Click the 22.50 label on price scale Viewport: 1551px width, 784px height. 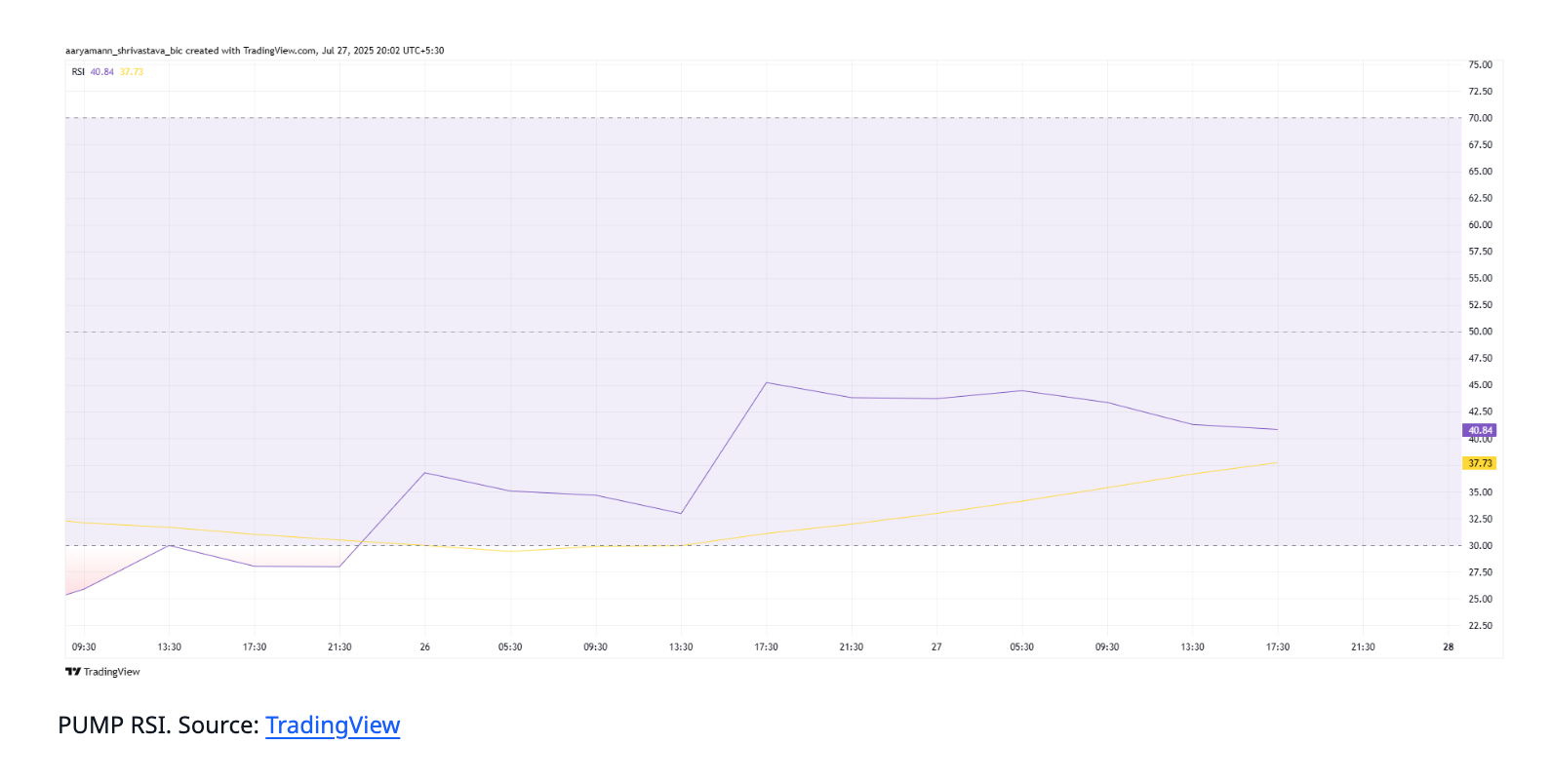(1480, 626)
